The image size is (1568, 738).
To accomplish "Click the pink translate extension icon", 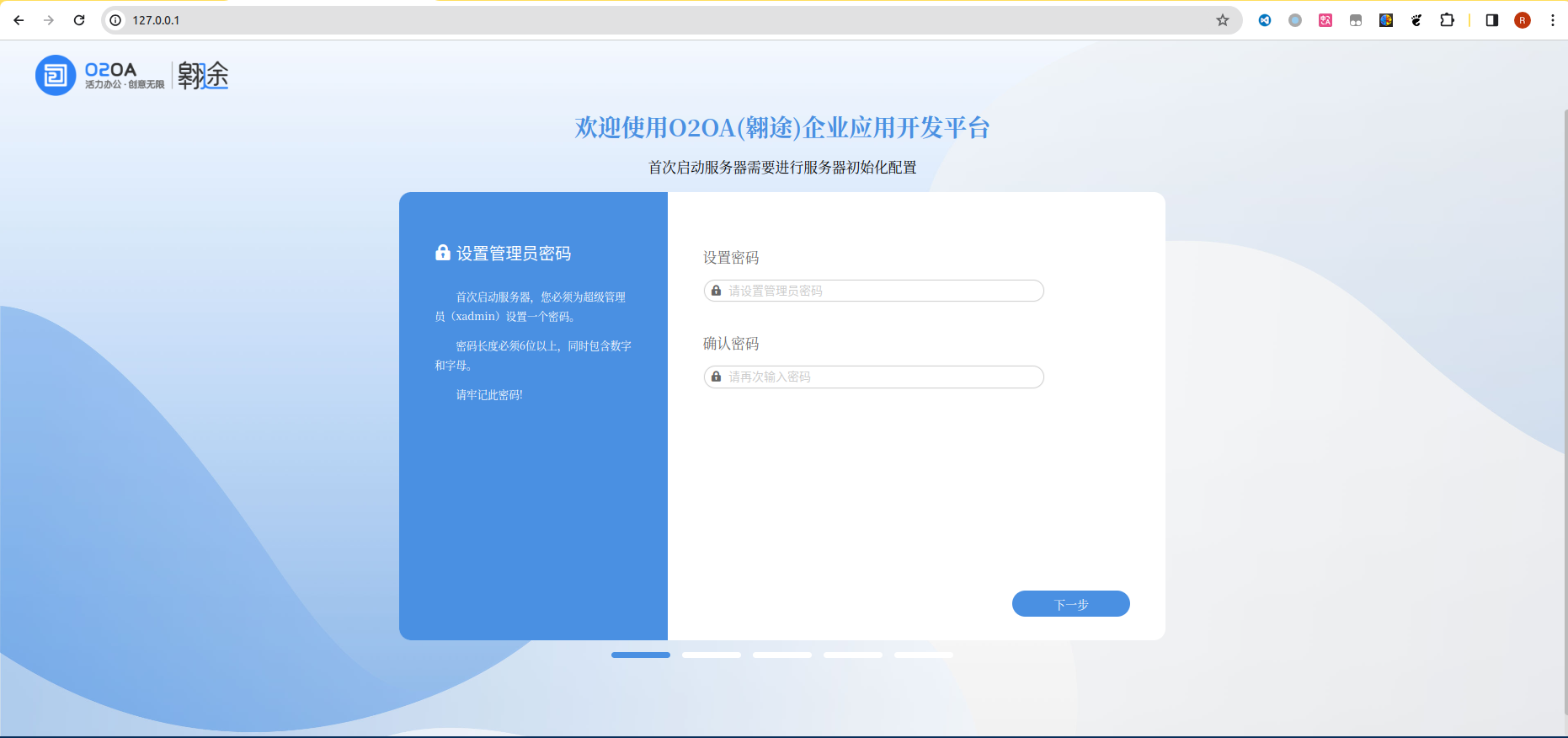I will [1325, 20].
